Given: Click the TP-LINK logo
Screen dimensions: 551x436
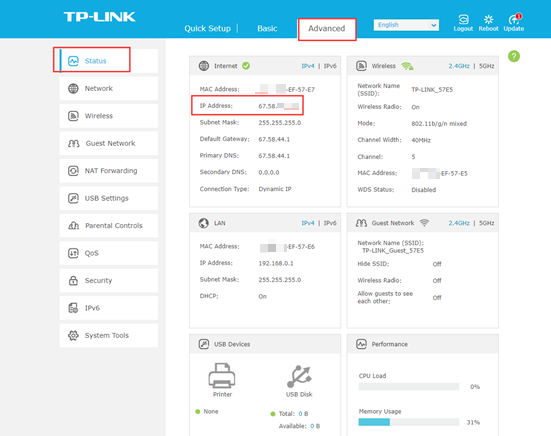Looking at the screenshot, I should (x=99, y=17).
